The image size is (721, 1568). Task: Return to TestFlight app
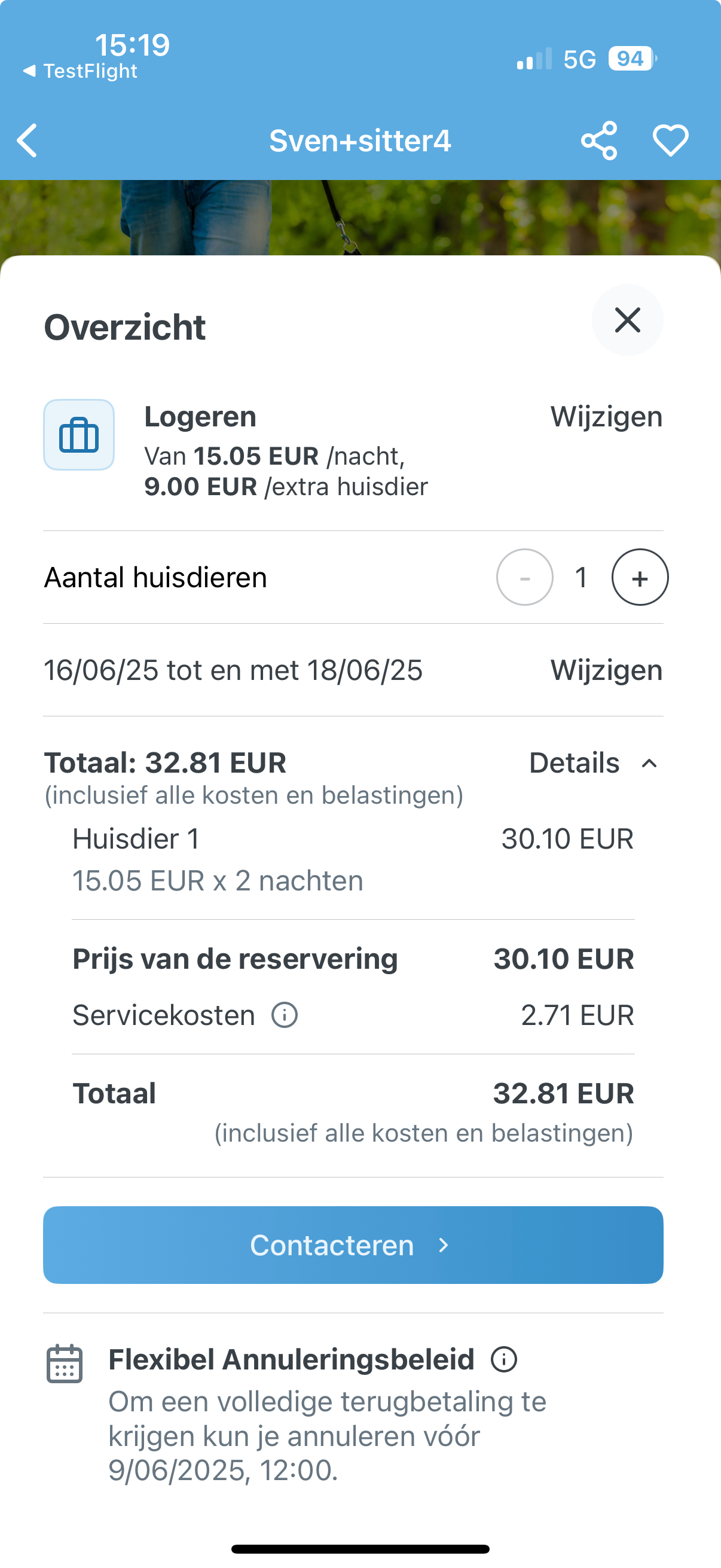point(81,71)
